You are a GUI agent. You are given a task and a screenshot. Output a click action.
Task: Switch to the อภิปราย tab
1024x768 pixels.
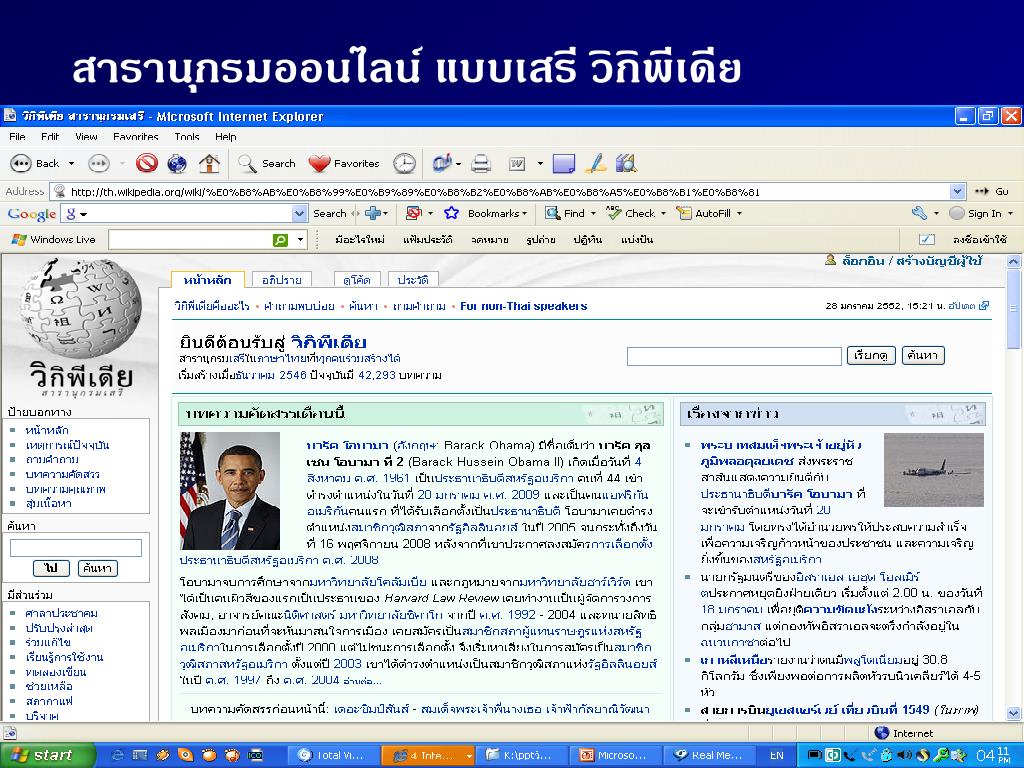281,280
